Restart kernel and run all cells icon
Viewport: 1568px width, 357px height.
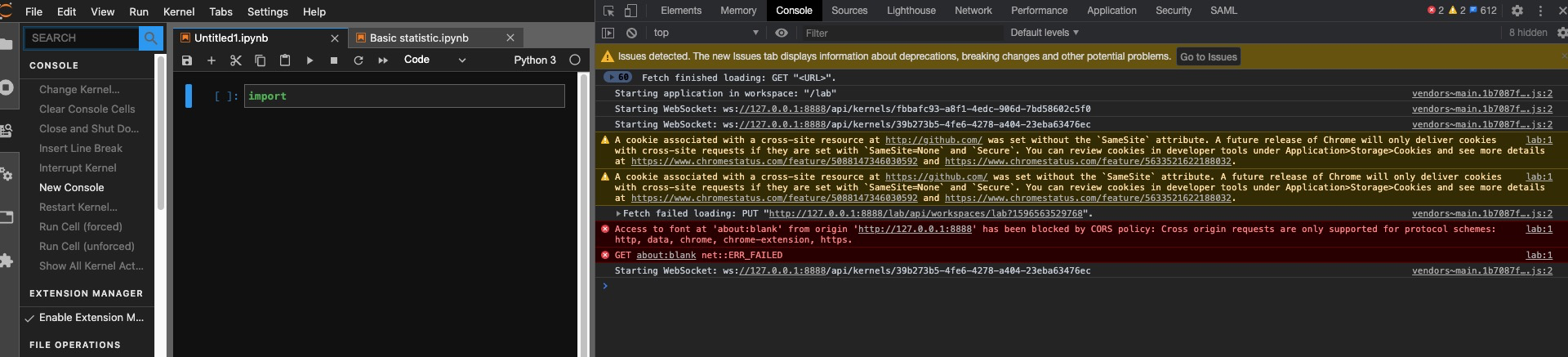[383, 60]
